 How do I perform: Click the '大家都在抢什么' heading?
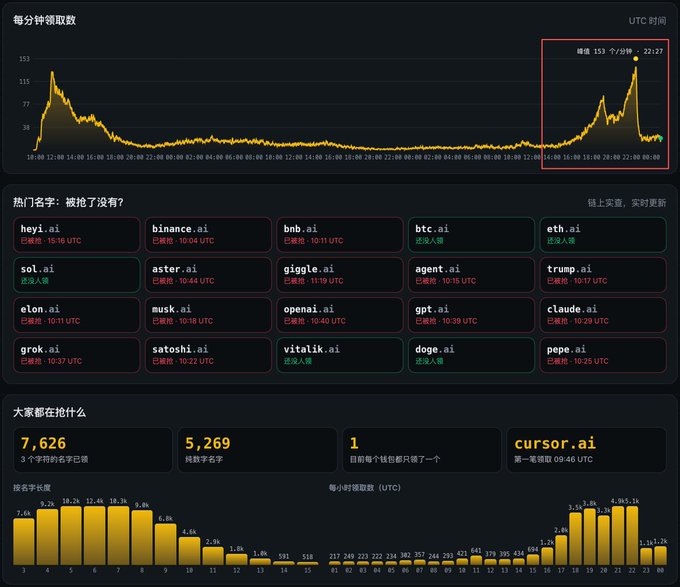point(49,412)
